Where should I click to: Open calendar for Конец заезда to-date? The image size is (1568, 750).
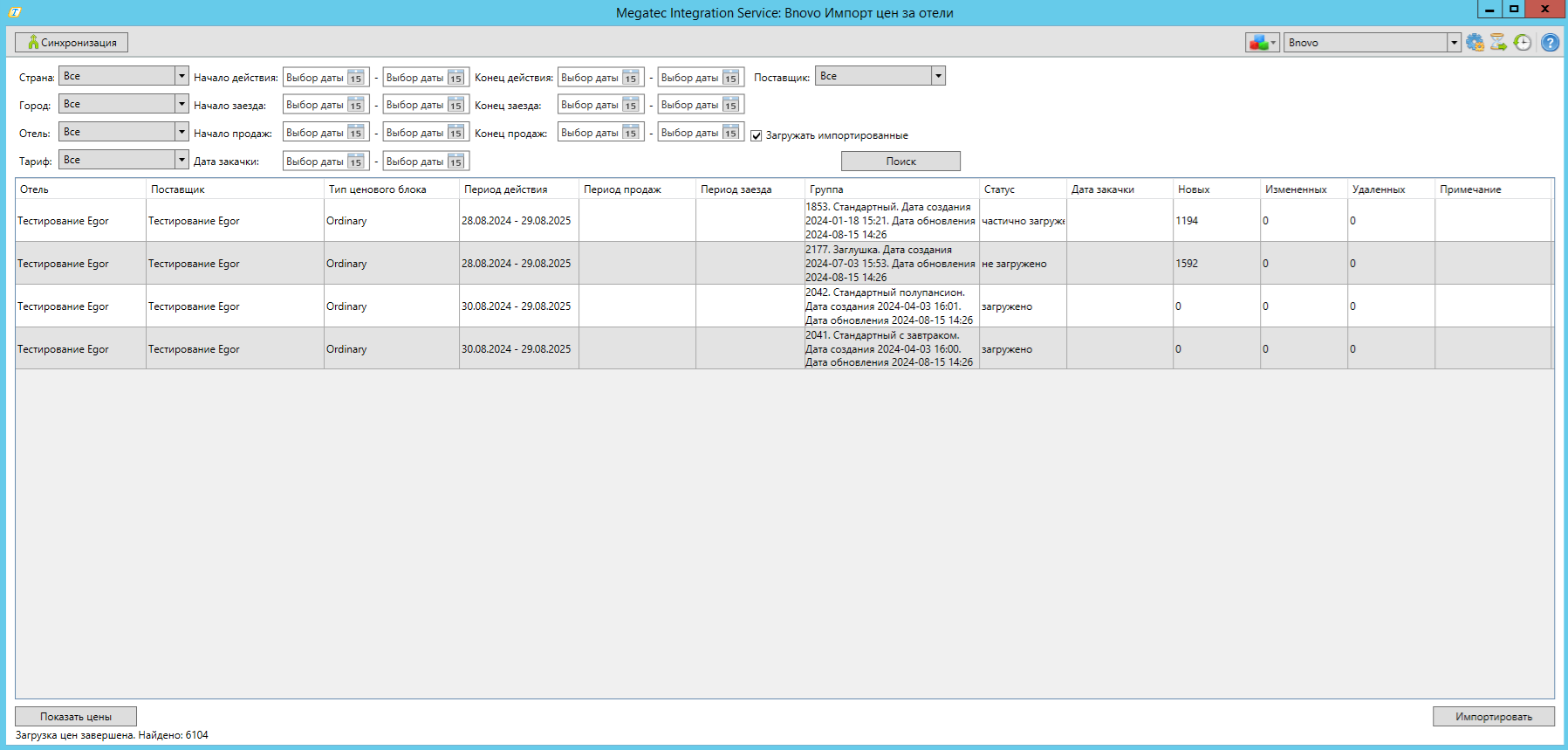click(x=730, y=105)
